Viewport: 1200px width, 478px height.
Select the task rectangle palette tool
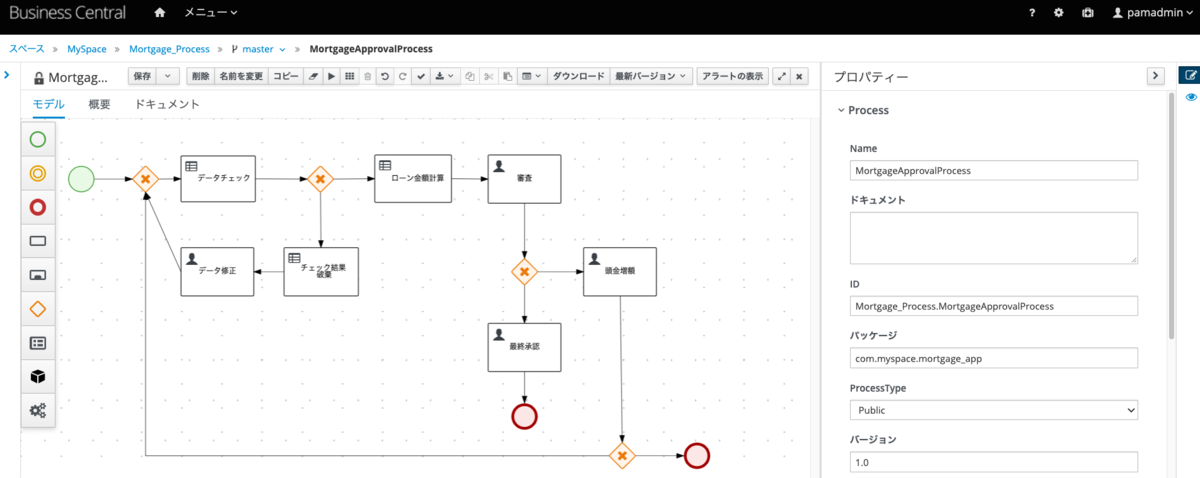pos(38,241)
